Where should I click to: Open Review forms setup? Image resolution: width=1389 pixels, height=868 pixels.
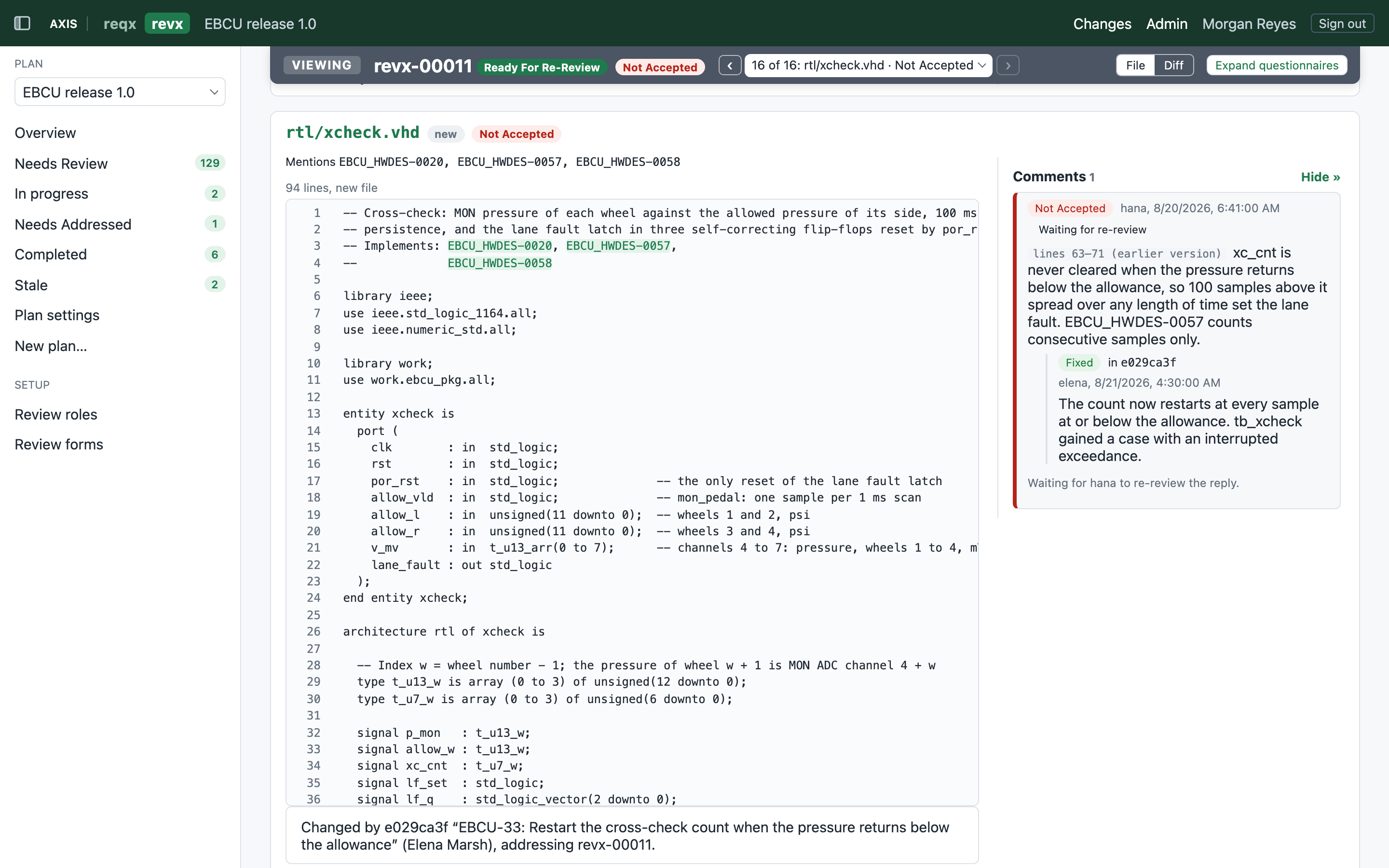pyautogui.click(x=59, y=444)
